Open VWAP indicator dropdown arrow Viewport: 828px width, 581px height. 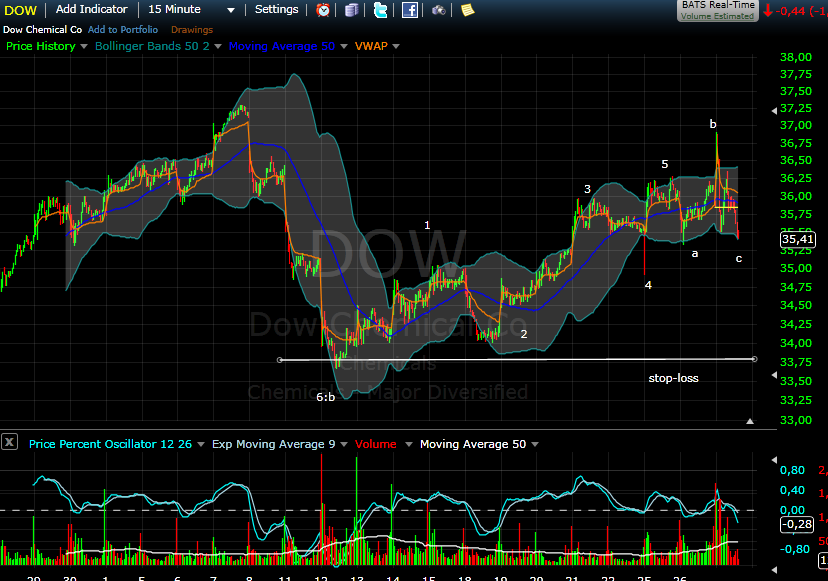396,46
